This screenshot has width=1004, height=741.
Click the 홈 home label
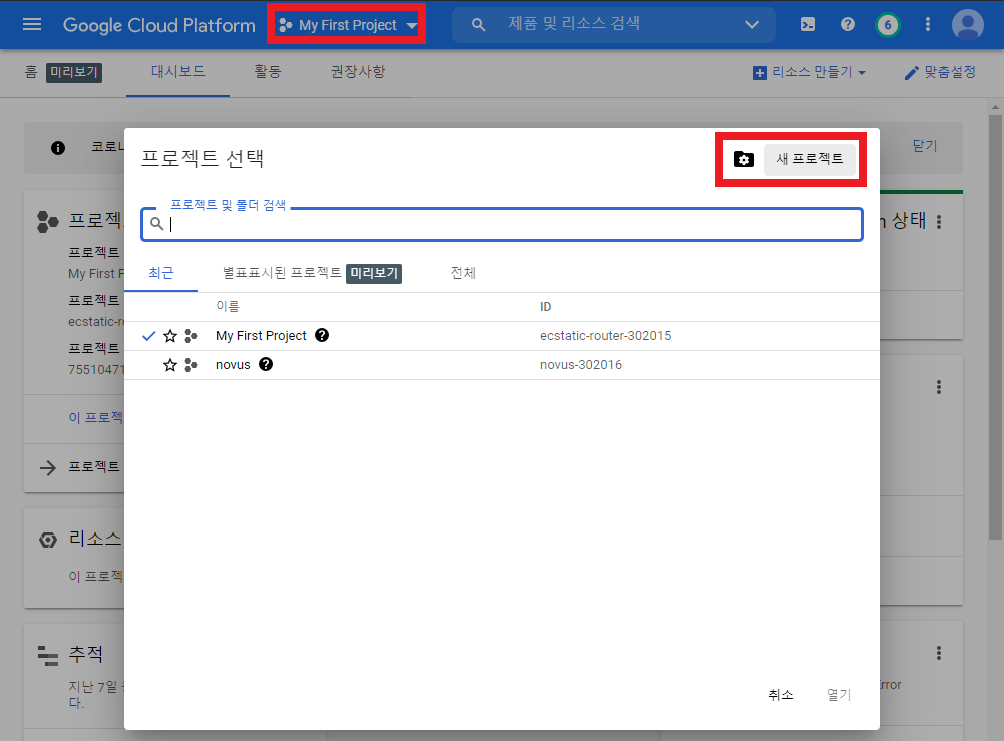pos(31,72)
